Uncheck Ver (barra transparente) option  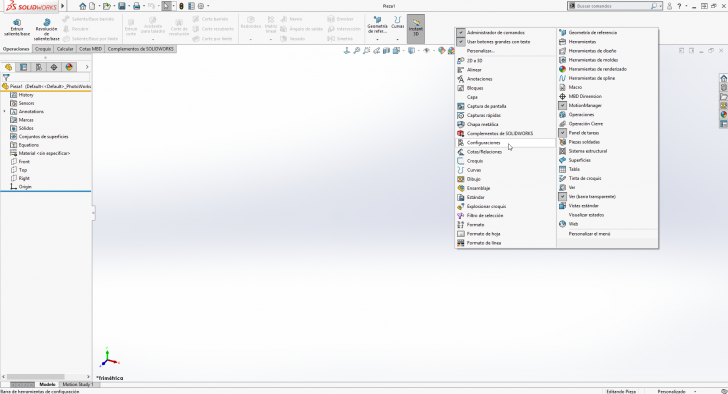pyautogui.click(x=607, y=197)
